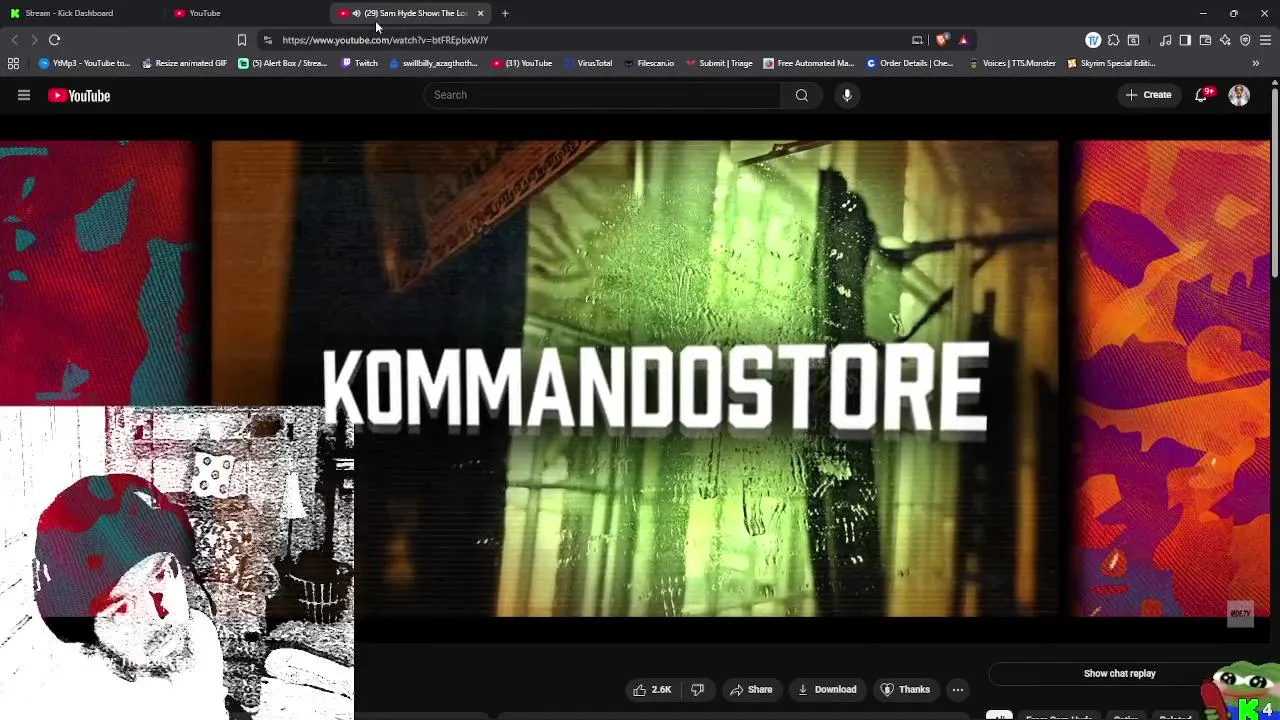
Task: Click the Thanks button
Action: tap(905, 690)
